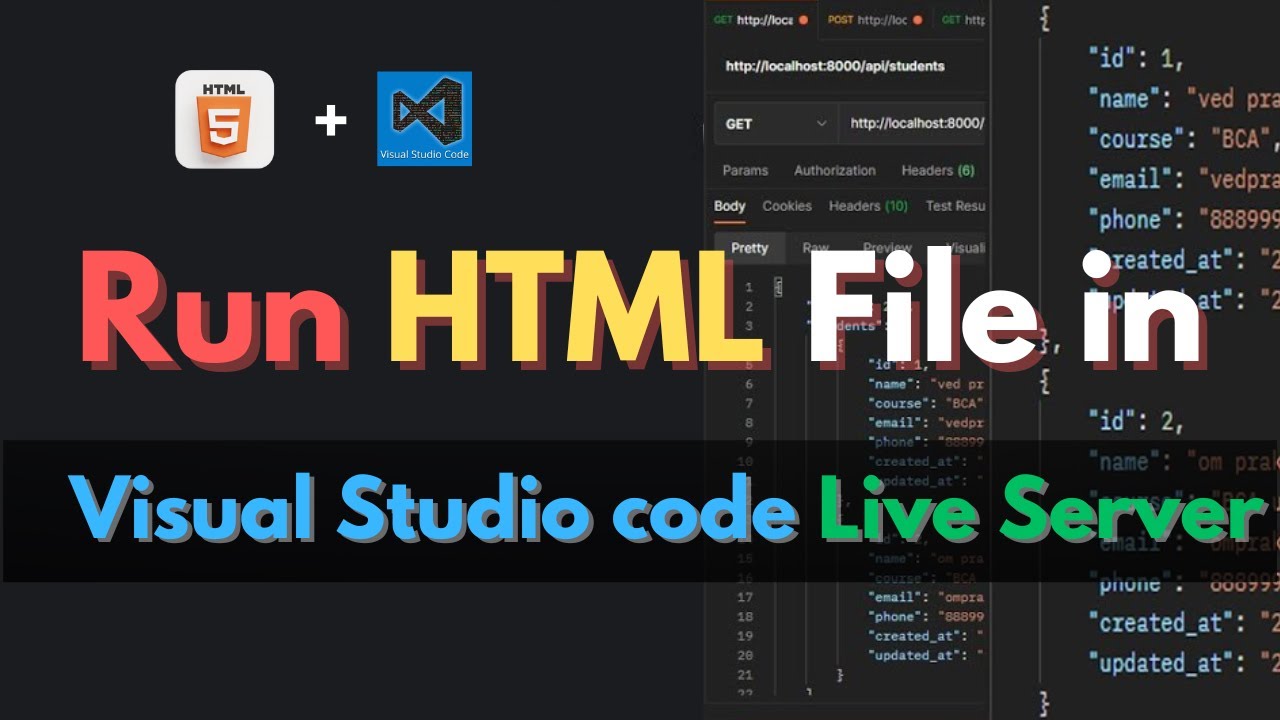
Task: Click line number 21 in Postman gutter
Action: (744, 675)
